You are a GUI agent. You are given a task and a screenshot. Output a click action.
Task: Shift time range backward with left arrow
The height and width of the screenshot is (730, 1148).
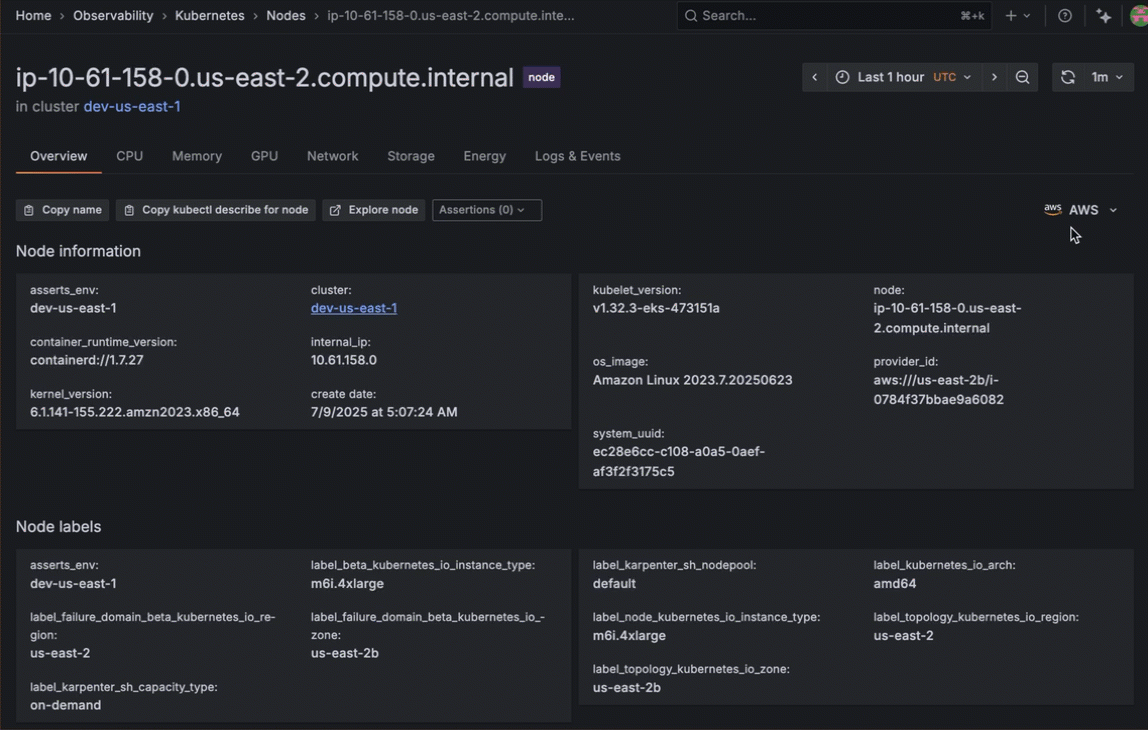tap(814, 77)
